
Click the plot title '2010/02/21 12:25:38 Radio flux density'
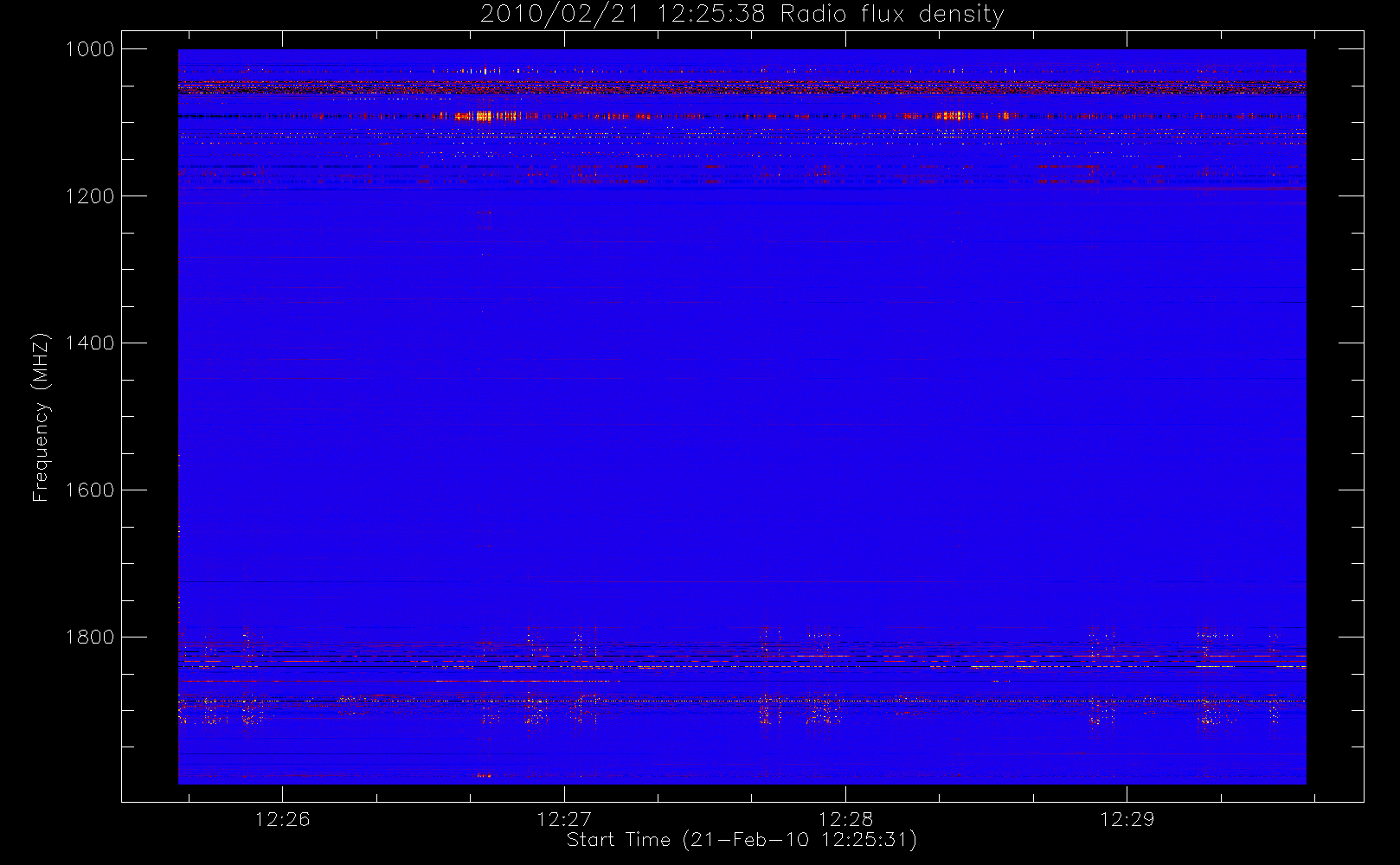pyautogui.click(x=742, y=15)
